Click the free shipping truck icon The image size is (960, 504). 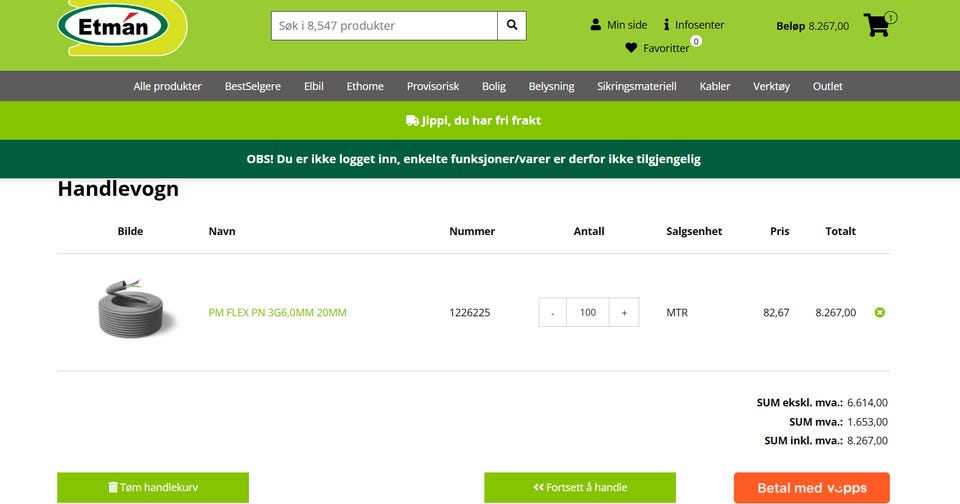(412, 121)
